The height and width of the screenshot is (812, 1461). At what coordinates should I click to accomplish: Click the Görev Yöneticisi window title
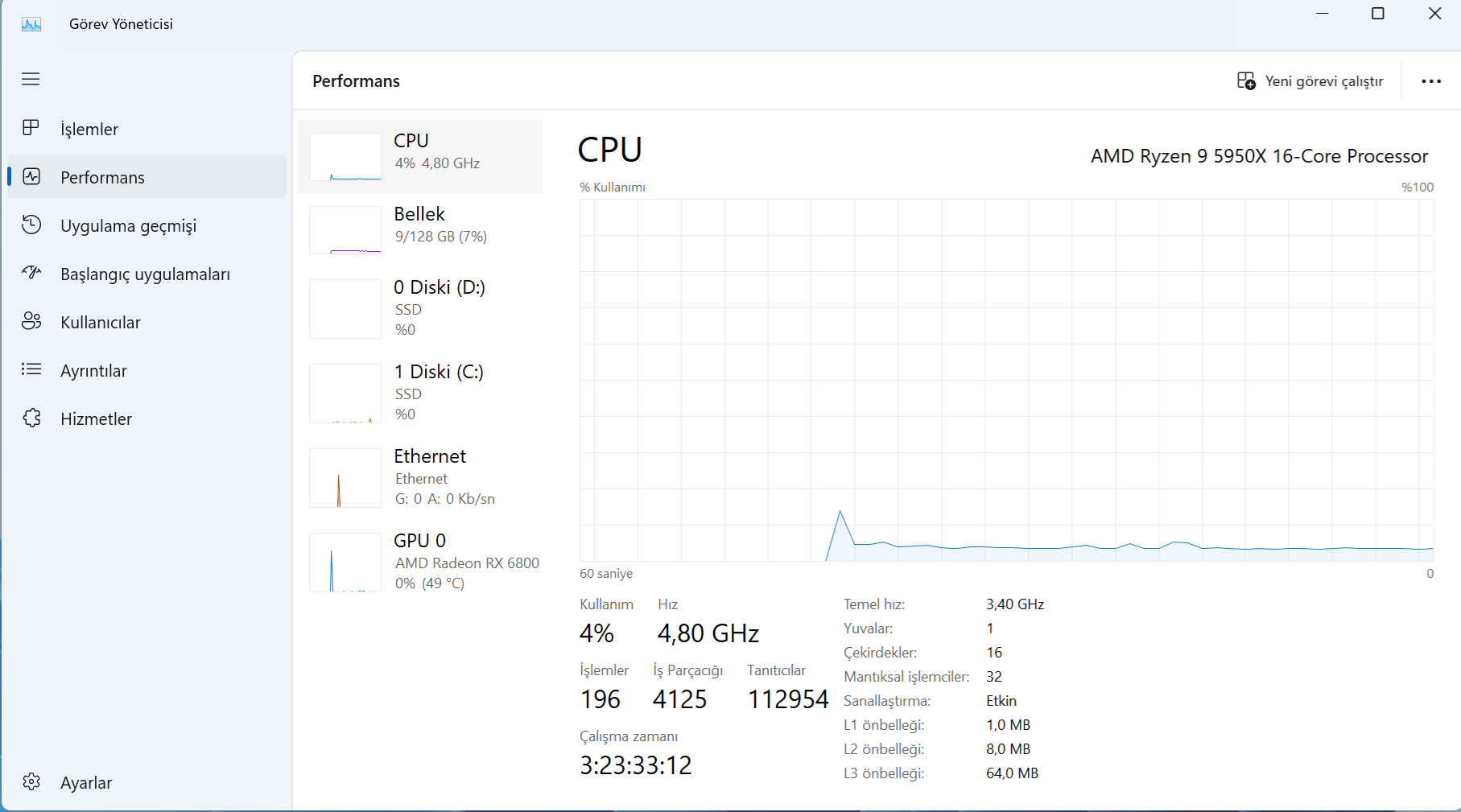(121, 24)
